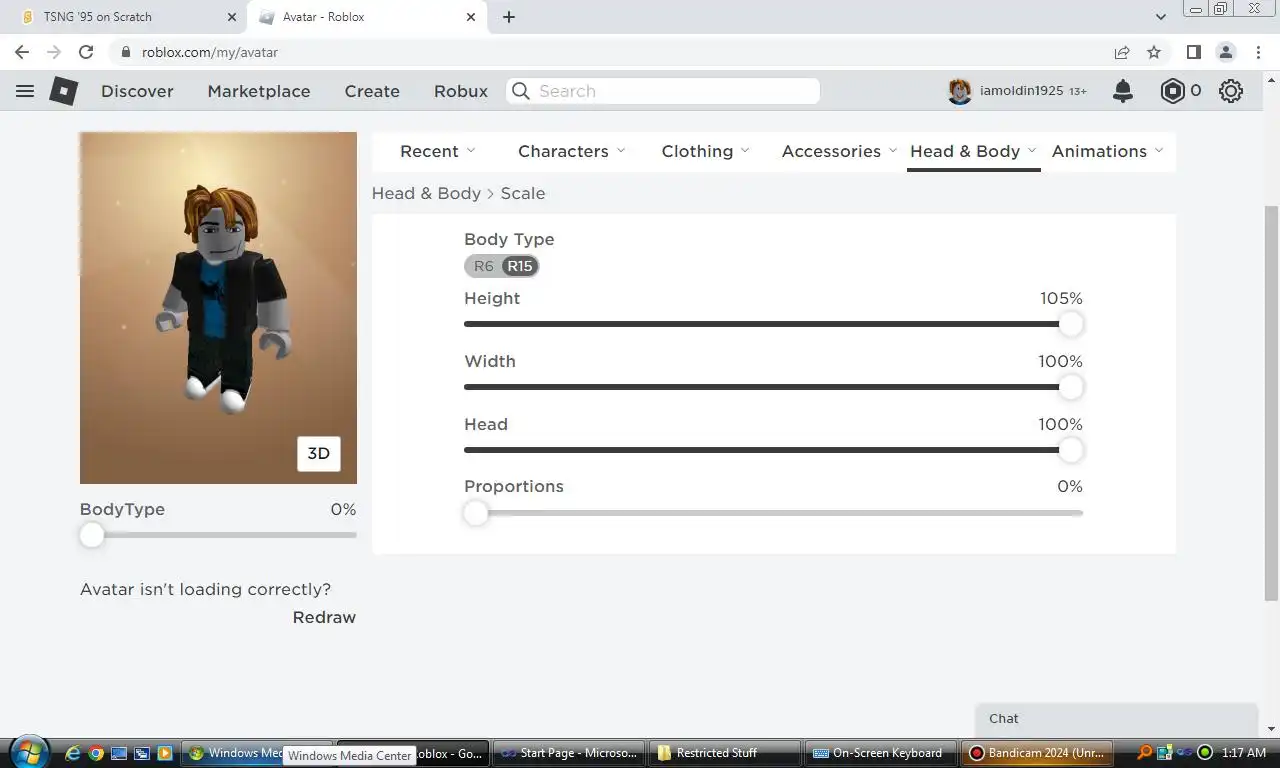The height and width of the screenshot is (768, 1280).
Task: Share this page from address bar
Action: (1122, 52)
